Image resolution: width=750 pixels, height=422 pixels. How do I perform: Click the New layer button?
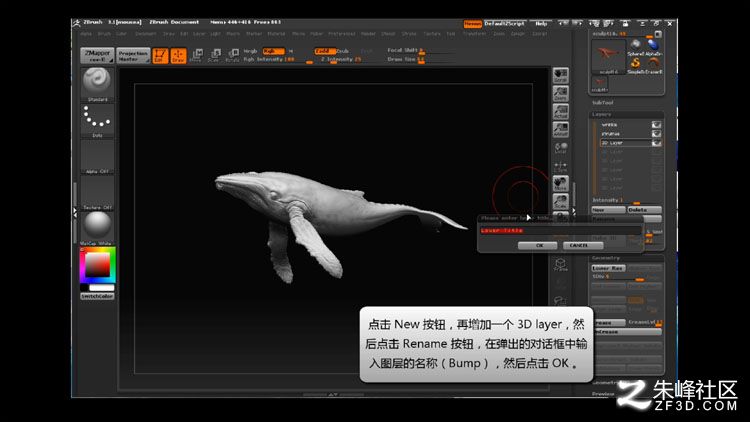click(x=608, y=210)
